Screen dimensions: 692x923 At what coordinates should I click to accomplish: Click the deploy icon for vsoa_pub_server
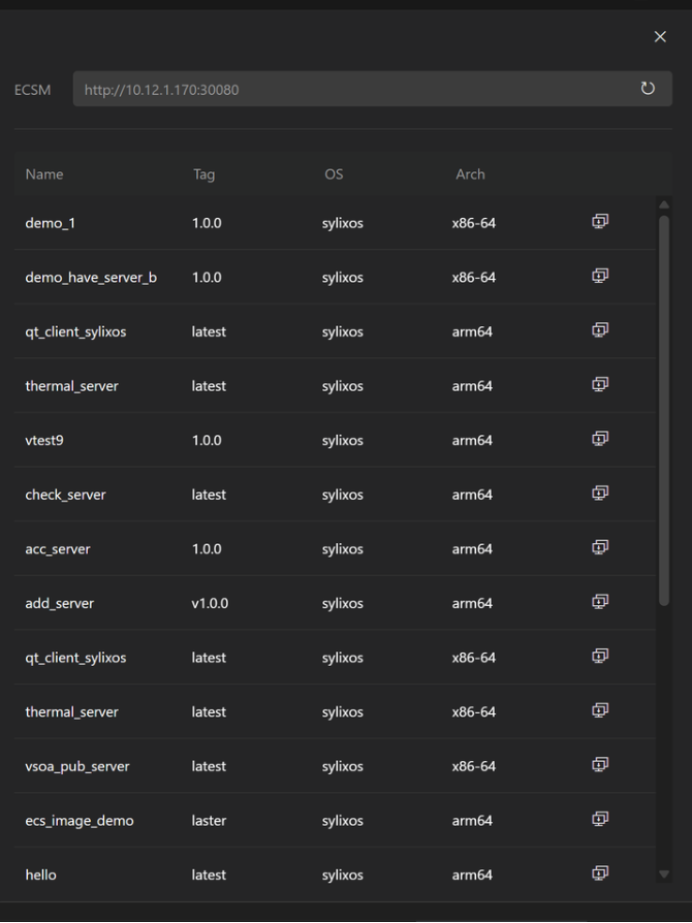600,765
